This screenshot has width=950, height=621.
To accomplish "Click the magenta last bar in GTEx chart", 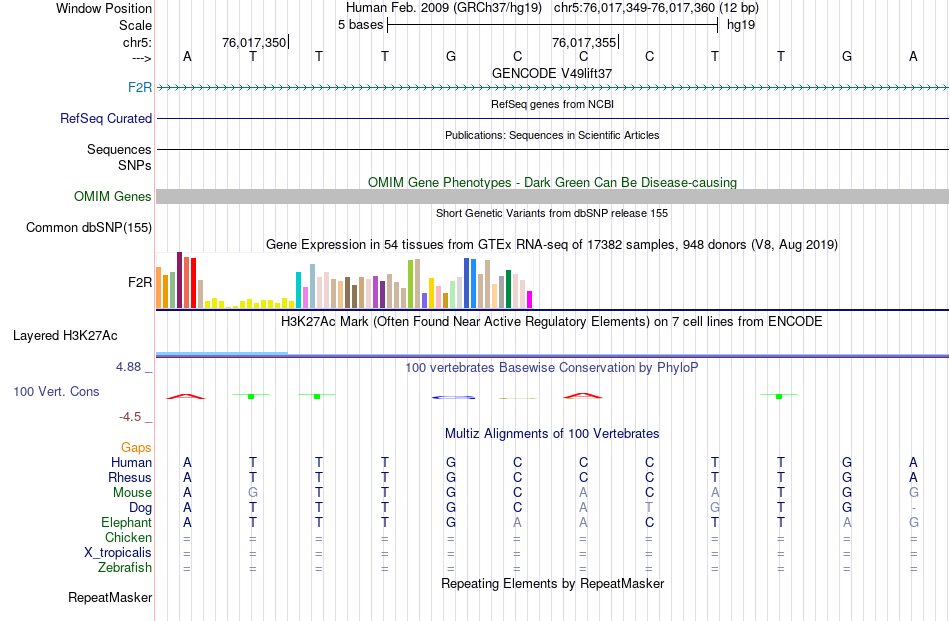I will coord(530,300).
